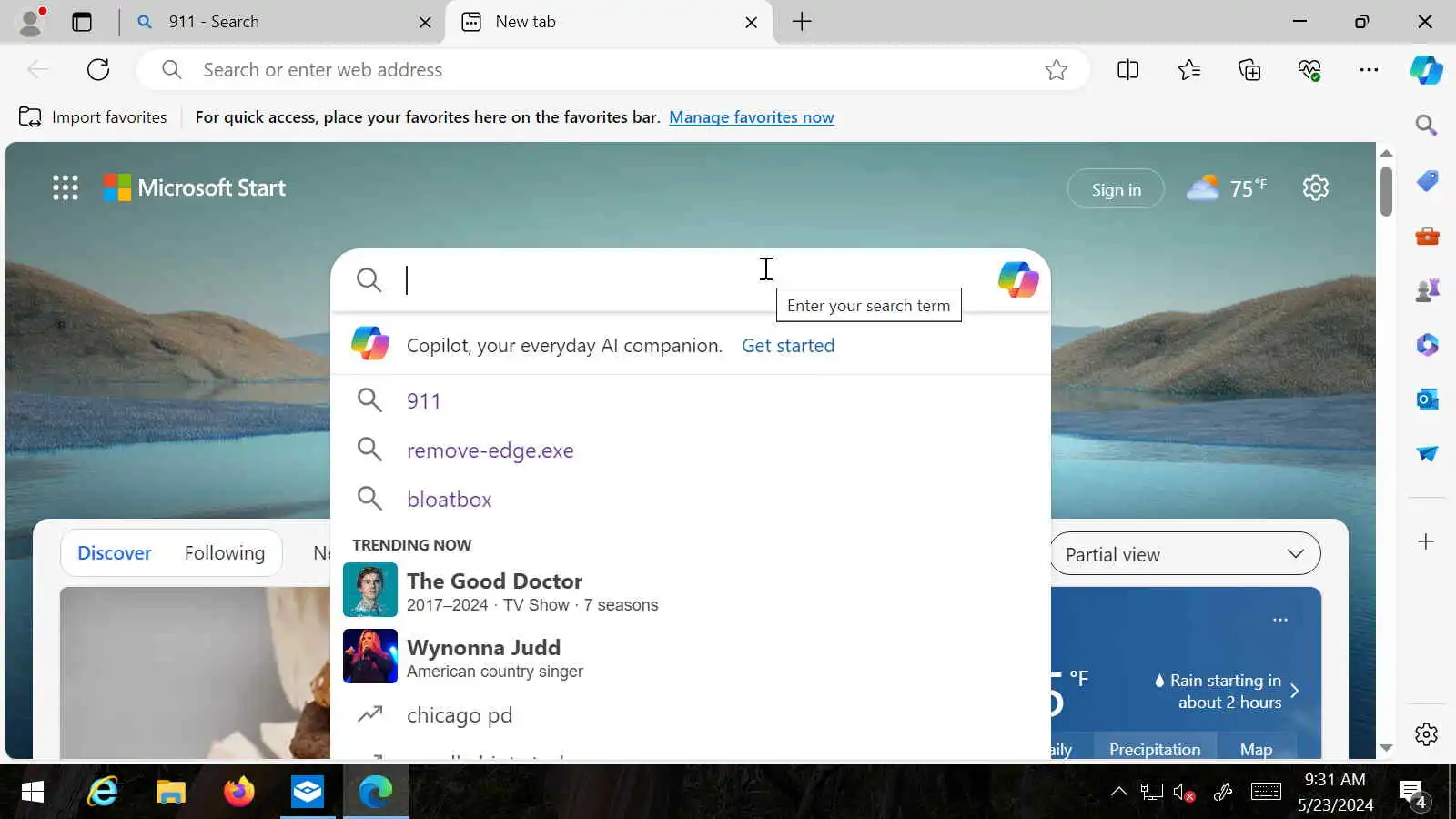Viewport: 1456px width, 819px height.
Task: Select the 'remove-edge.exe' search suggestion
Action: click(691, 450)
